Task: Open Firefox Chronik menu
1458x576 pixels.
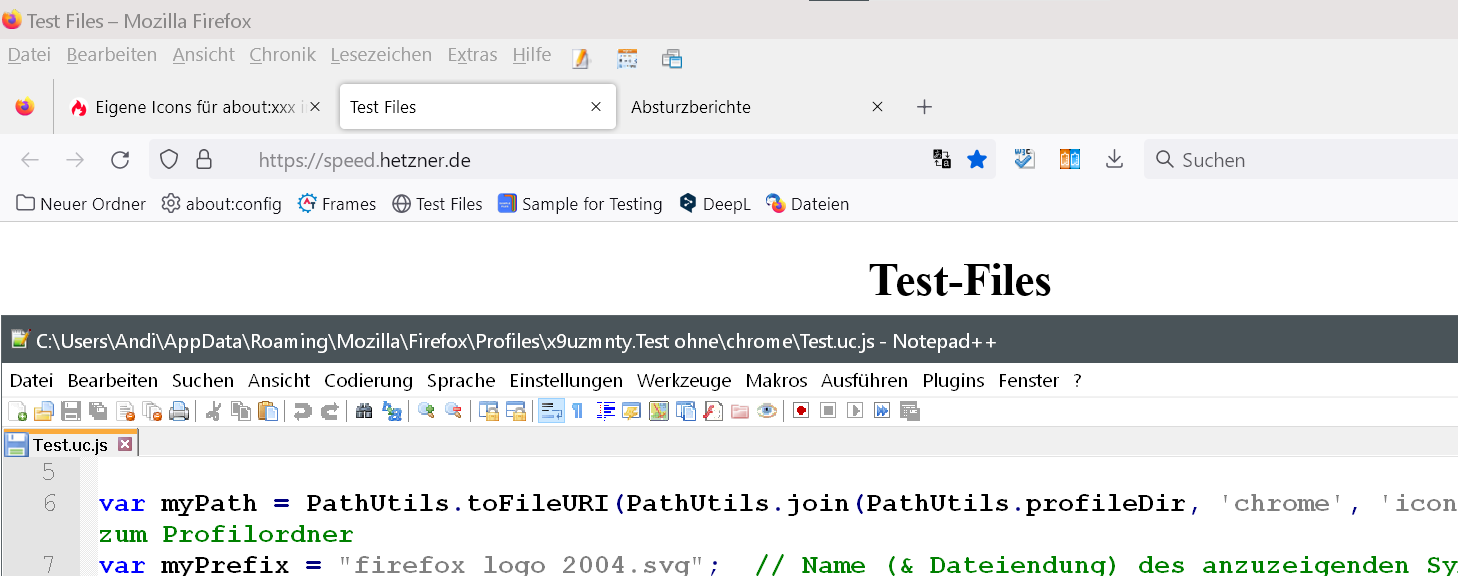Action: [283, 55]
